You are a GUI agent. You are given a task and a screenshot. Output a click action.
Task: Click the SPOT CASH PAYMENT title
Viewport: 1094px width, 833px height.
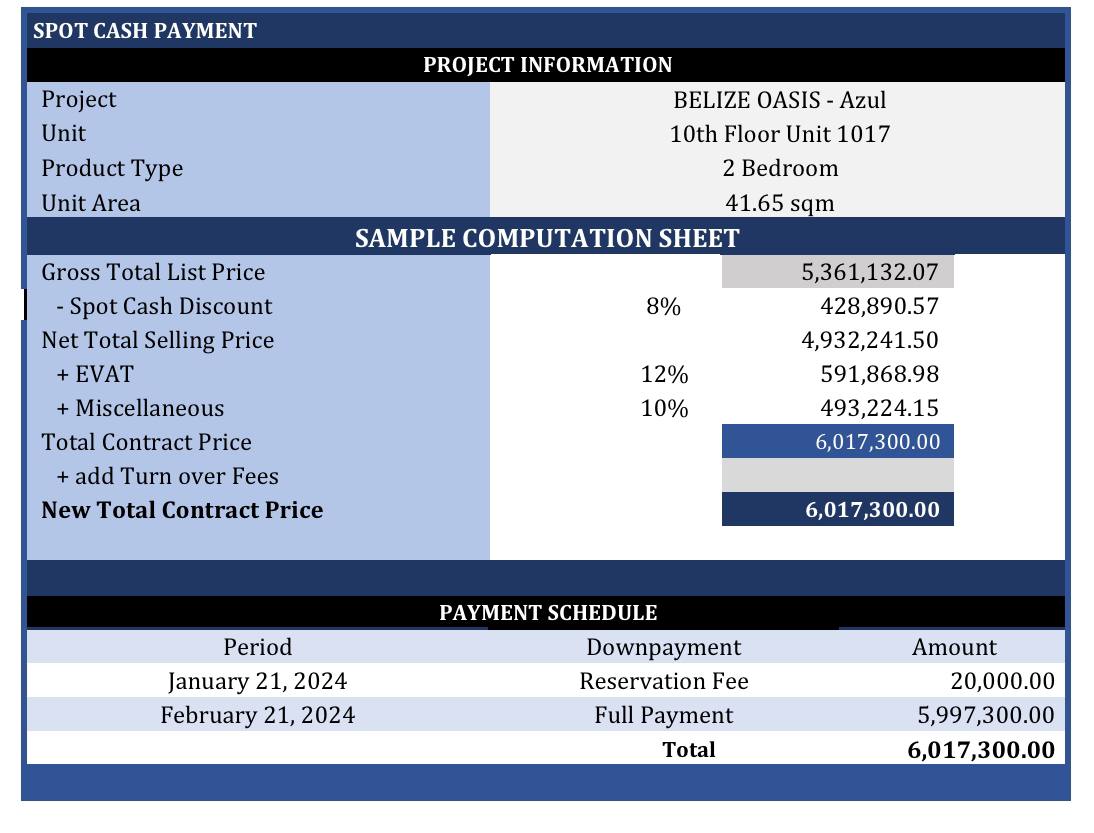click(x=145, y=31)
